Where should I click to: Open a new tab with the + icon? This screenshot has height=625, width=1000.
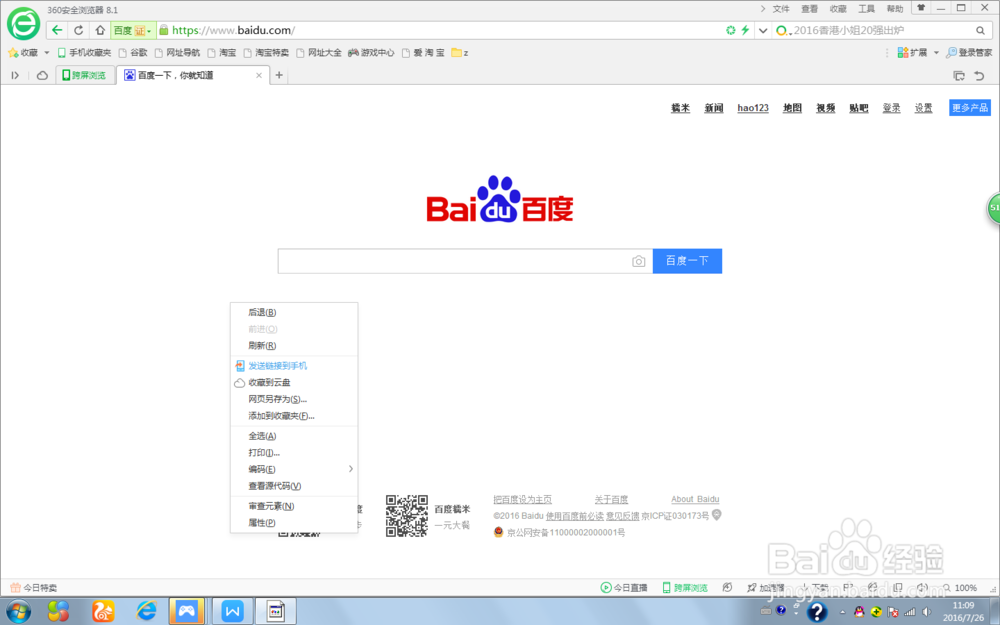click(280, 74)
